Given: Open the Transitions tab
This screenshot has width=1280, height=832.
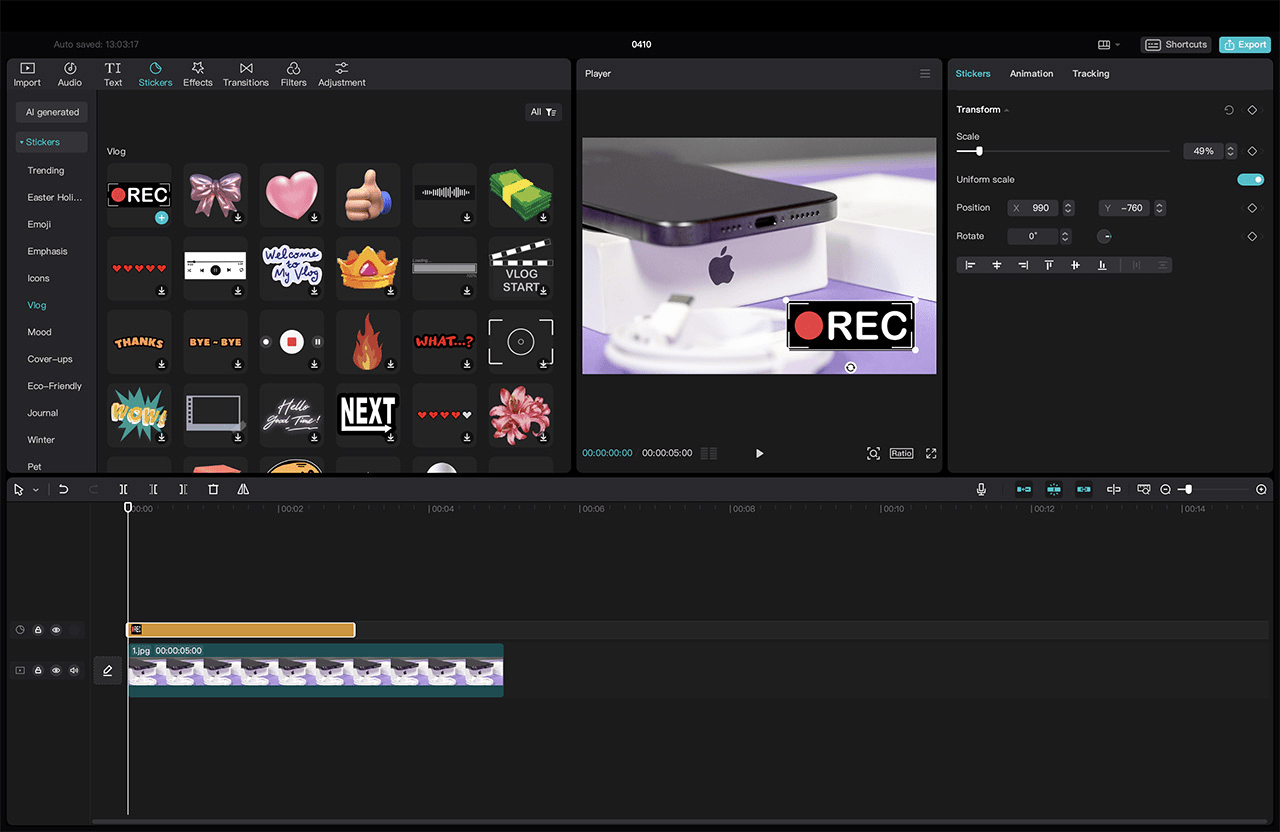Looking at the screenshot, I should click(246, 74).
